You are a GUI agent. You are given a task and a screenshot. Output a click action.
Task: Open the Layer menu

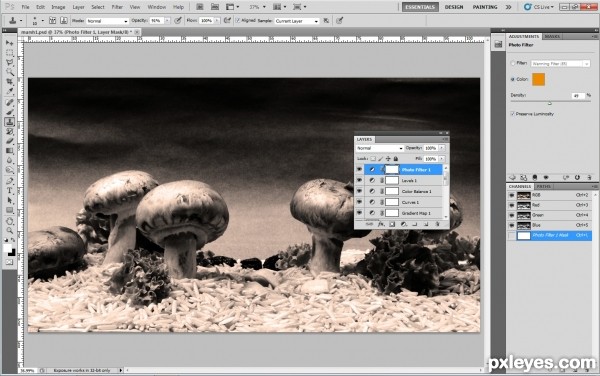tap(78, 7)
